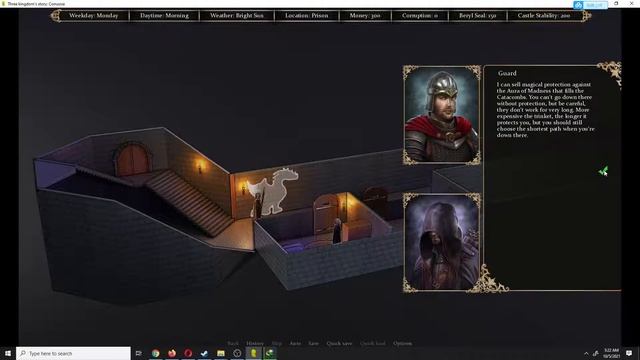Select the arched red door atop the stairs

[132, 159]
